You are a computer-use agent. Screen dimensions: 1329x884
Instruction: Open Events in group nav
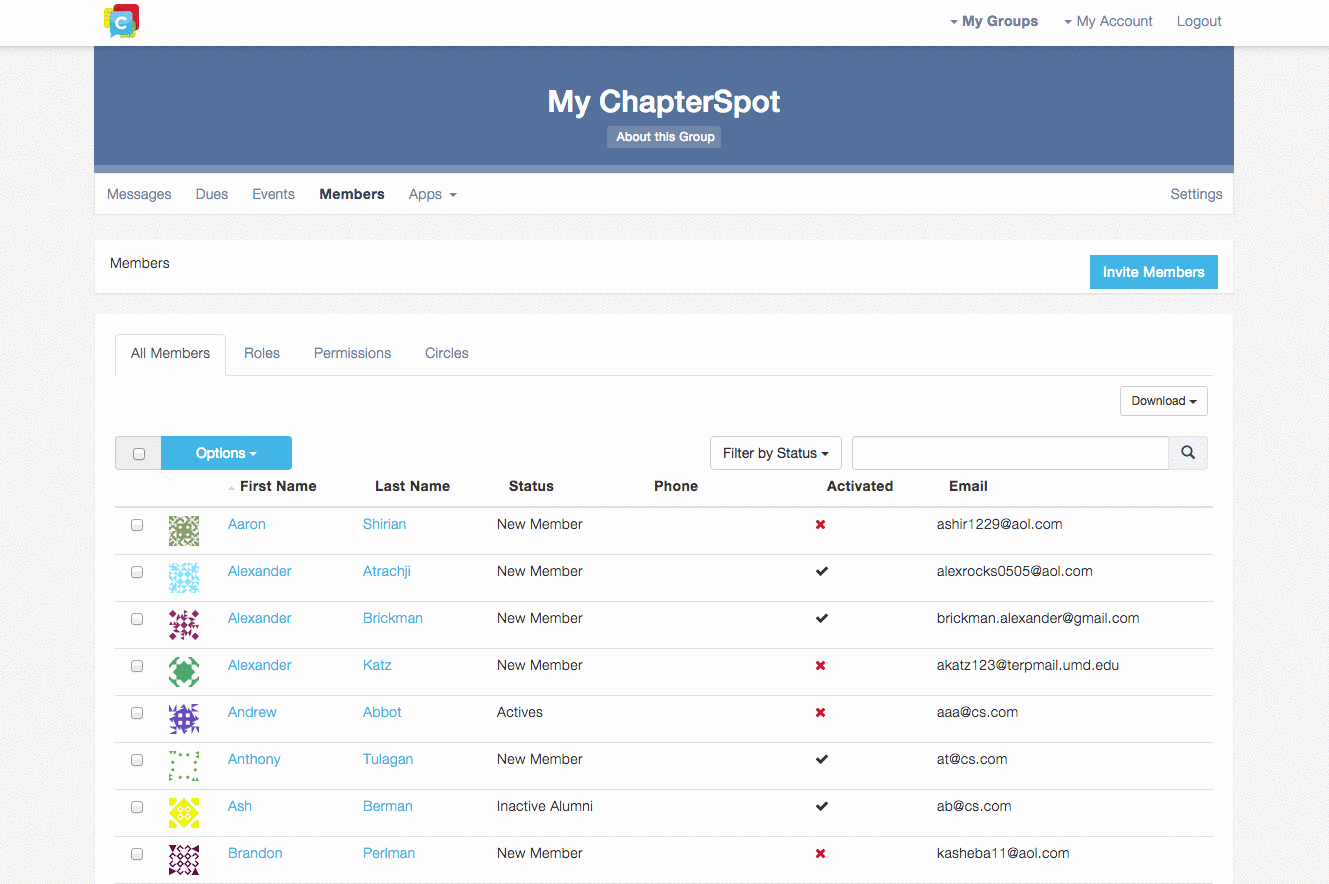coord(273,194)
